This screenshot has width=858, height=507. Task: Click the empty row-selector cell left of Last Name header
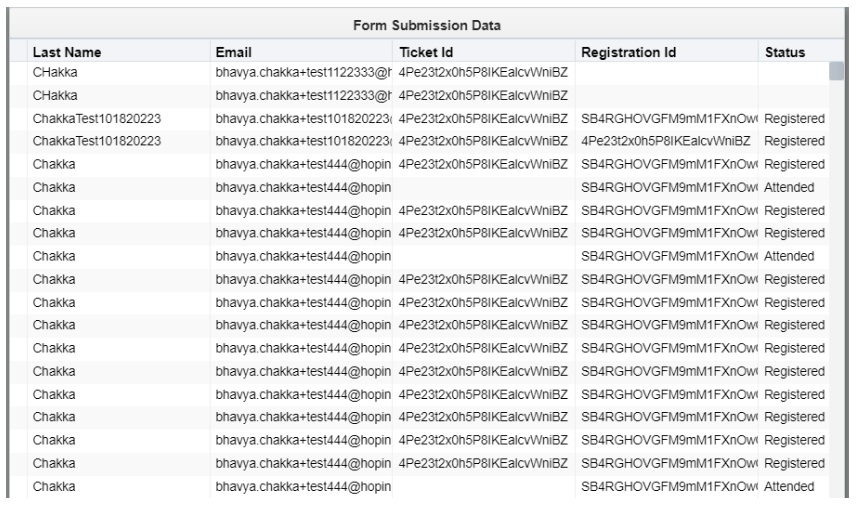click(x=19, y=52)
